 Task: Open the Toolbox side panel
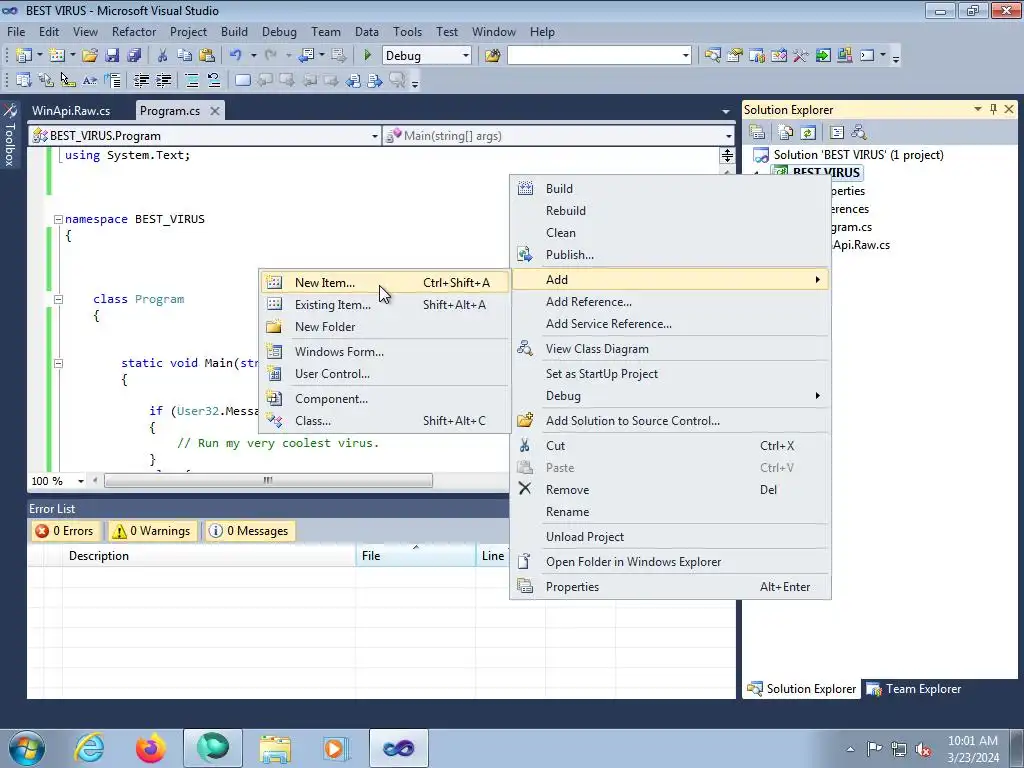pos(10,135)
